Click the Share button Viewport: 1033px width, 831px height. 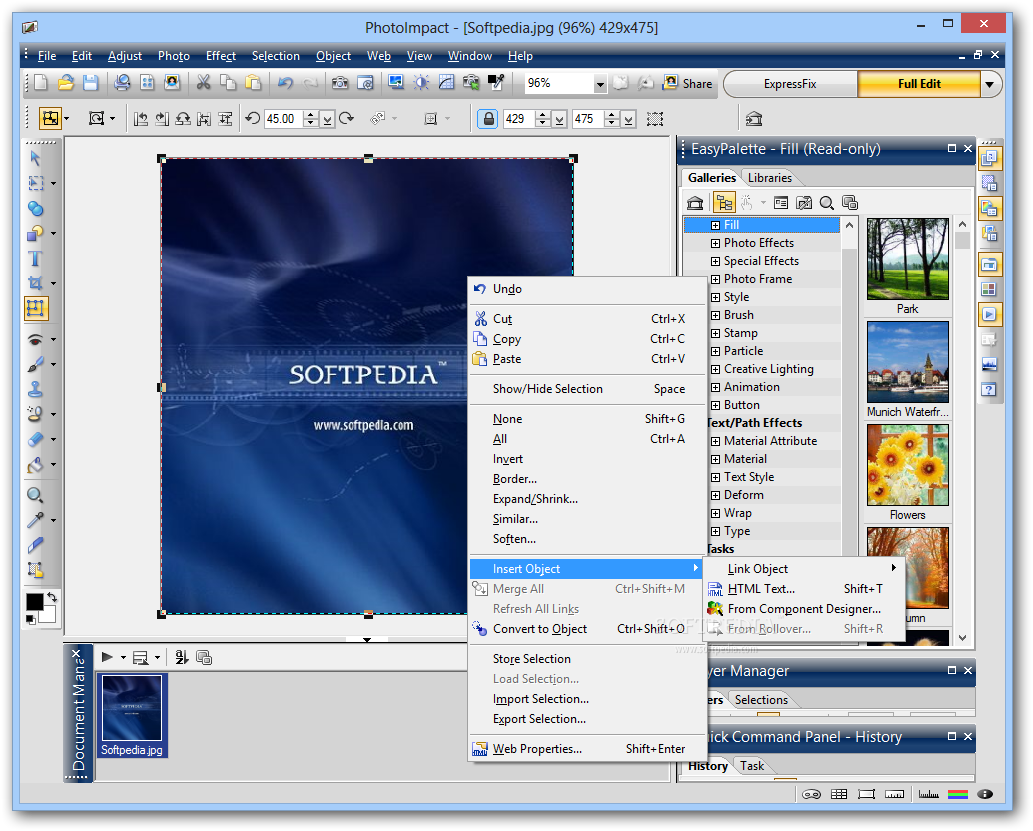click(x=688, y=83)
